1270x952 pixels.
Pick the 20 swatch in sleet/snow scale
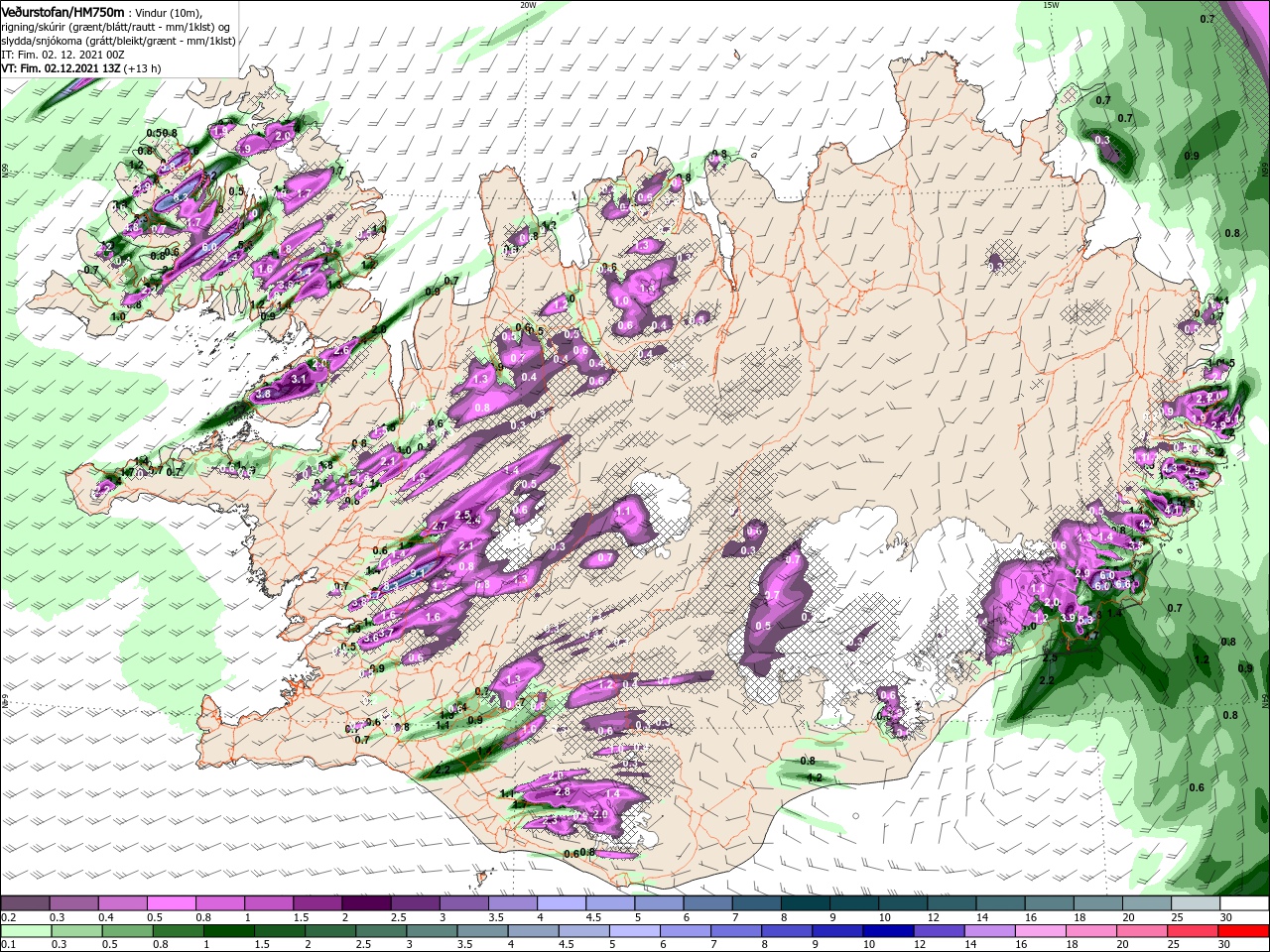1148,903
